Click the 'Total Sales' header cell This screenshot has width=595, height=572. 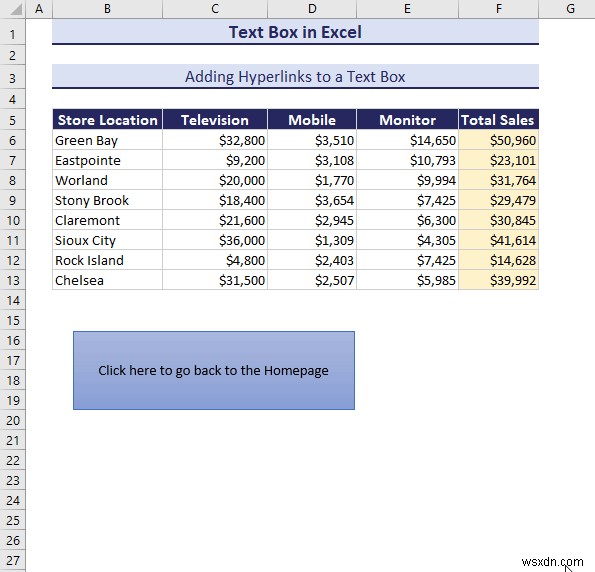click(499, 120)
